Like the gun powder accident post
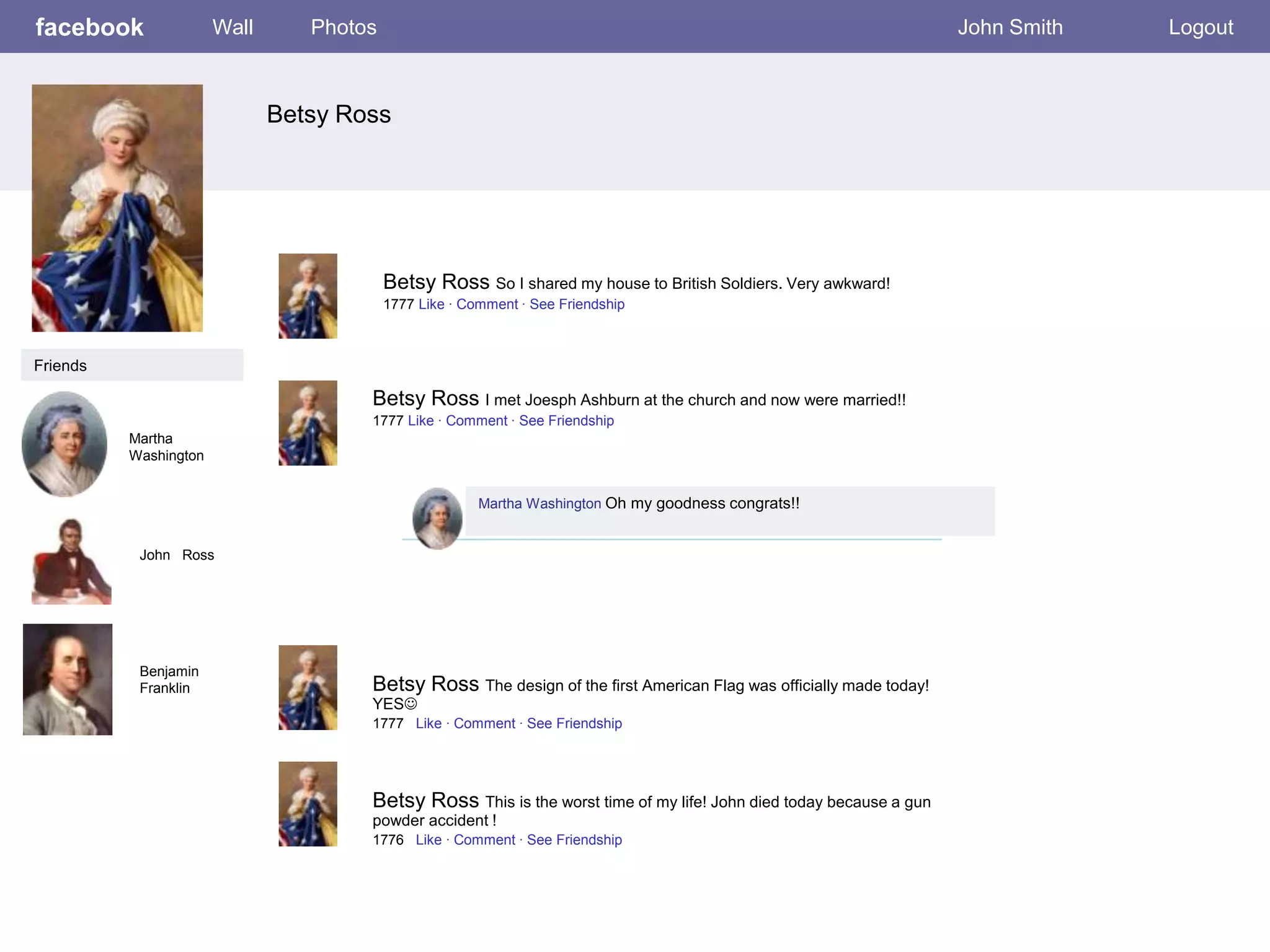 (429, 840)
